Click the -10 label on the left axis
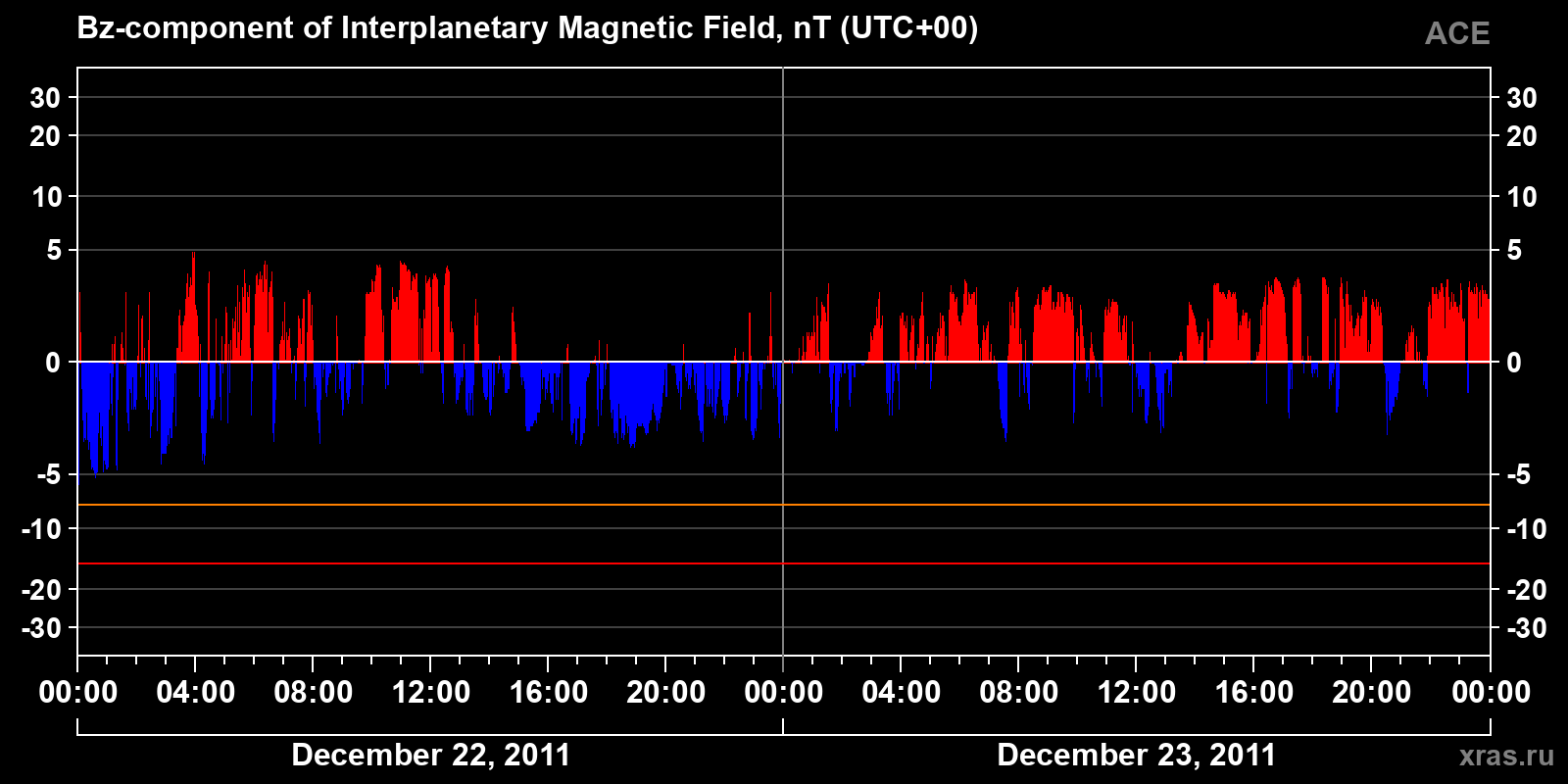 (42, 529)
